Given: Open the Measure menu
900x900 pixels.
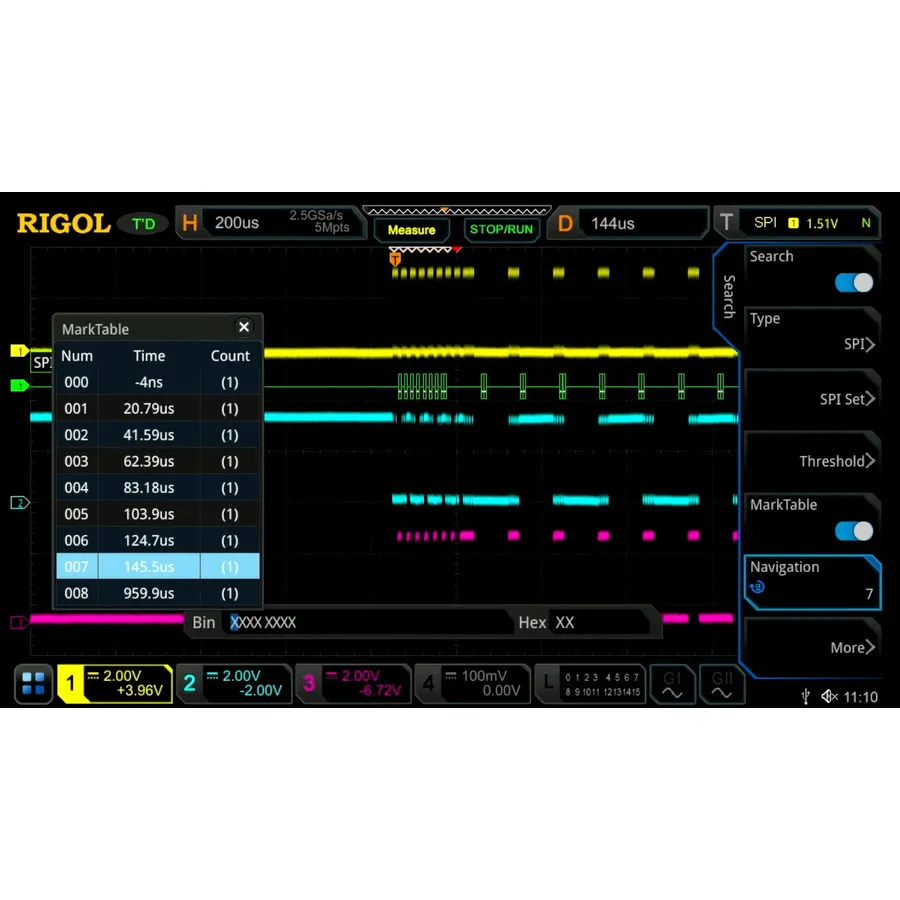Looking at the screenshot, I should coord(412,229).
